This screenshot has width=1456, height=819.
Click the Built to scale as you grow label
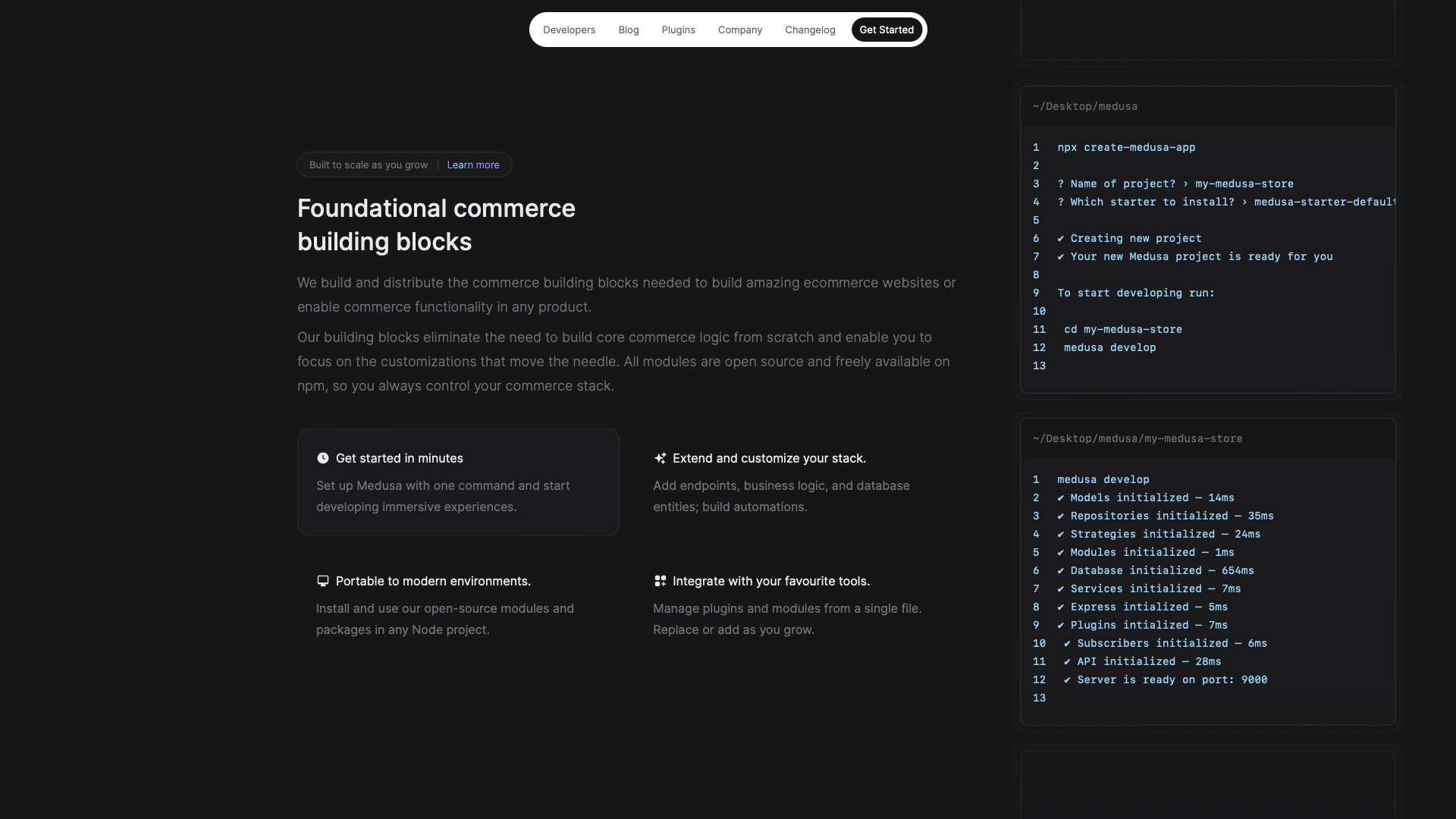[369, 165]
